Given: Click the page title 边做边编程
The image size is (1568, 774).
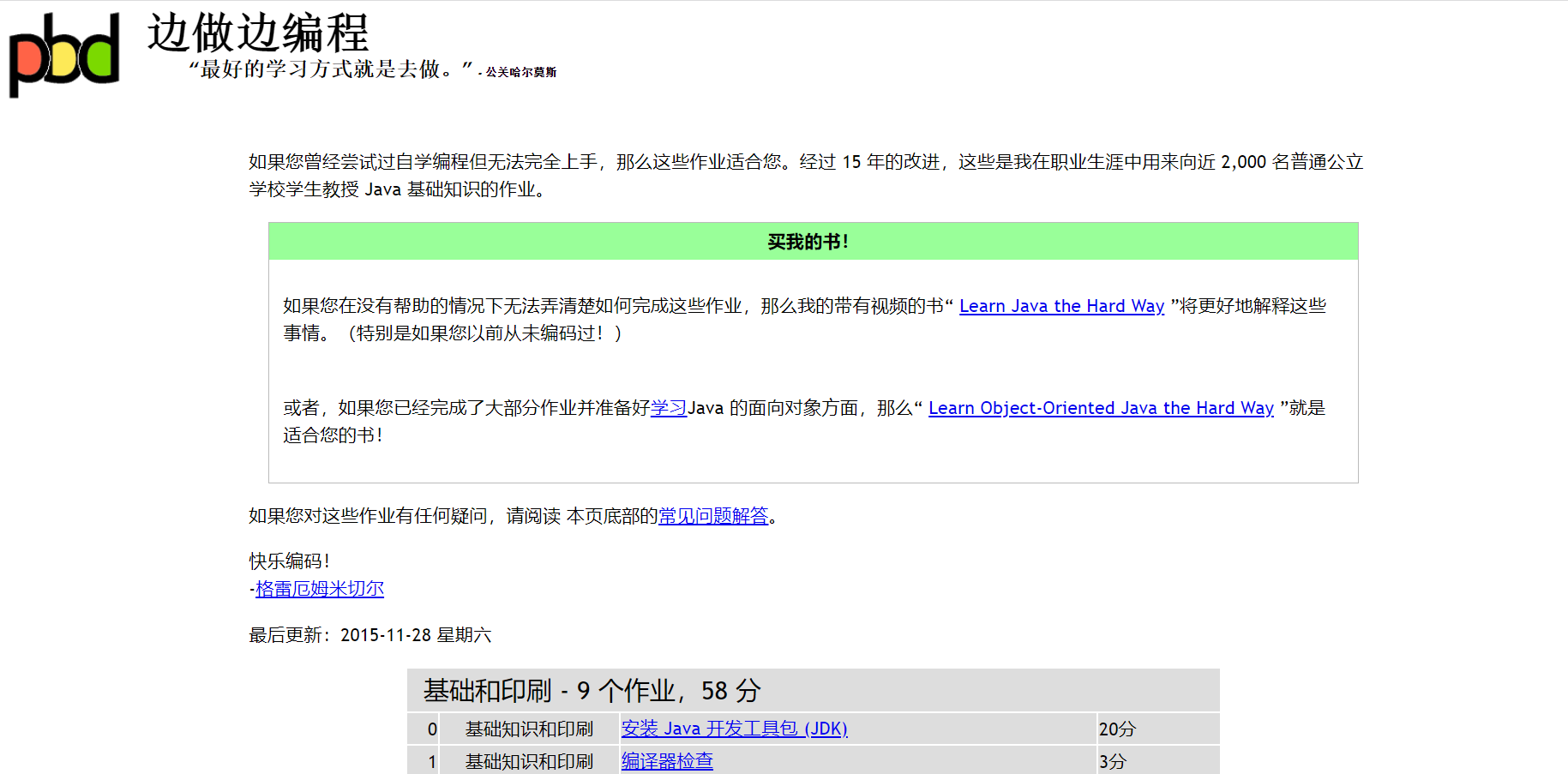Looking at the screenshot, I should click(258, 33).
